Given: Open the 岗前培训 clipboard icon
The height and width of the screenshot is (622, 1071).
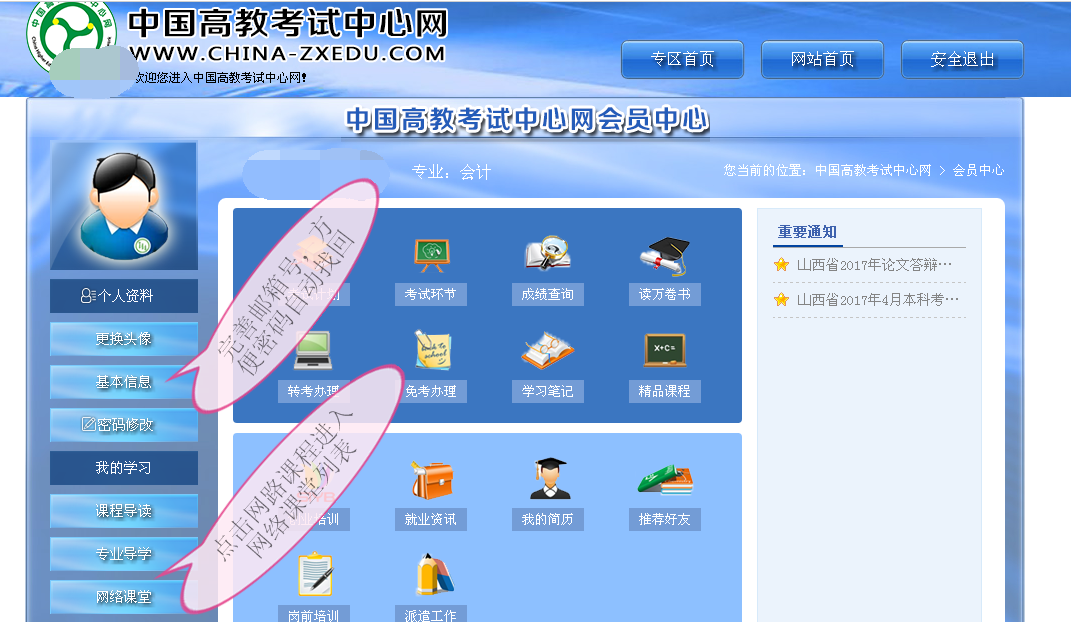Looking at the screenshot, I should pos(313,576).
